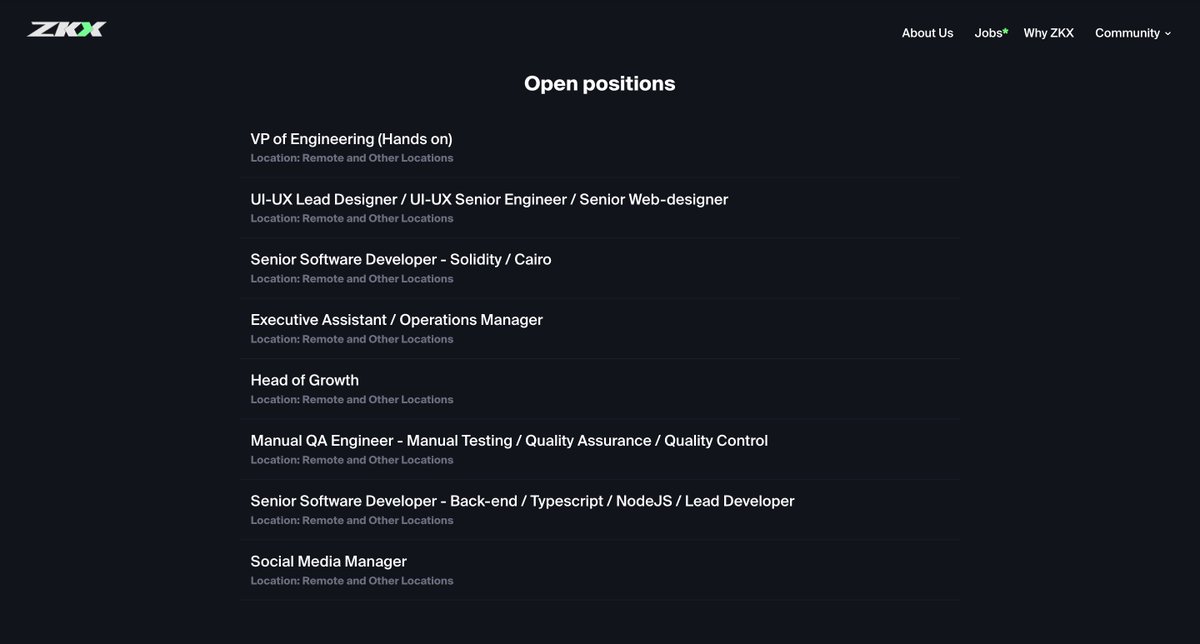The width and height of the screenshot is (1200, 644).
Task: Click the location text under Executive Assistant listing
Action: 351,339
